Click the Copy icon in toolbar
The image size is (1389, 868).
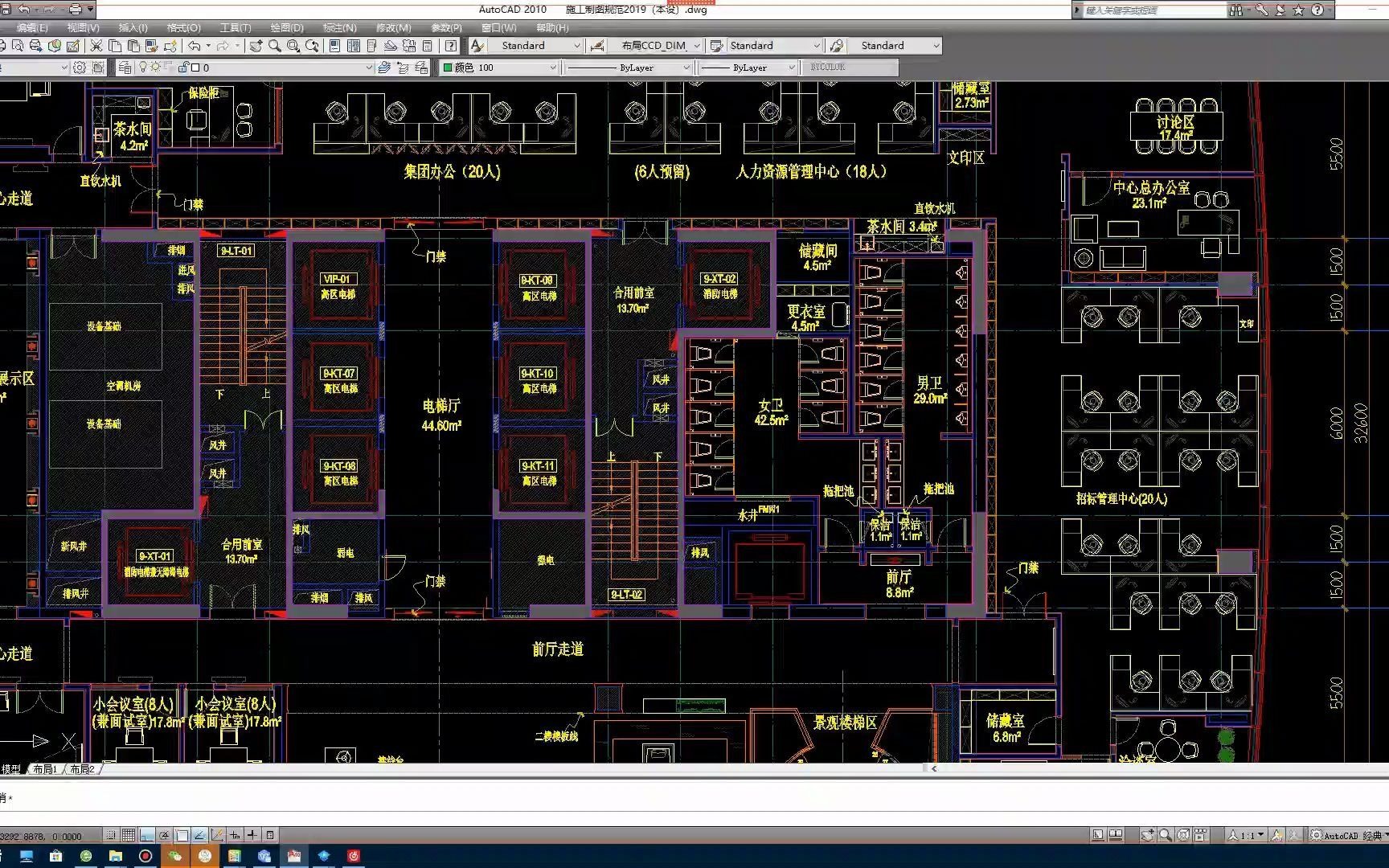click(x=115, y=46)
